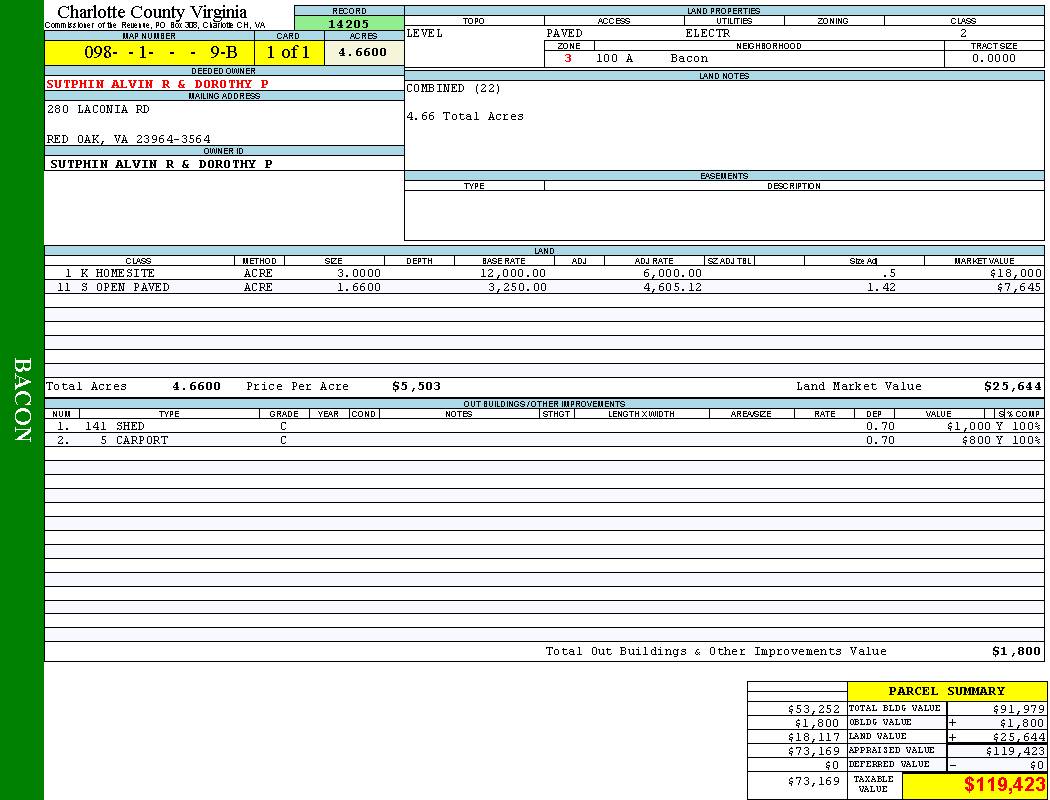The height and width of the screenshot is (800, 1050).
Task: Click the 141 SHED outbuilding row
Action: [x=128, y=426]
